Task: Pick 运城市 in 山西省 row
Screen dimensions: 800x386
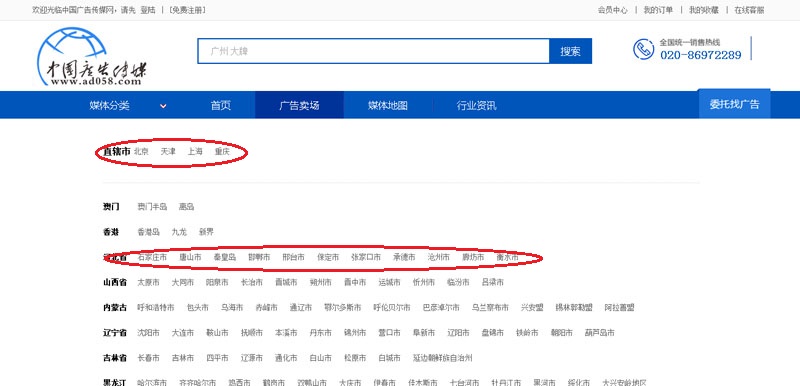Action: pos(389,282)
